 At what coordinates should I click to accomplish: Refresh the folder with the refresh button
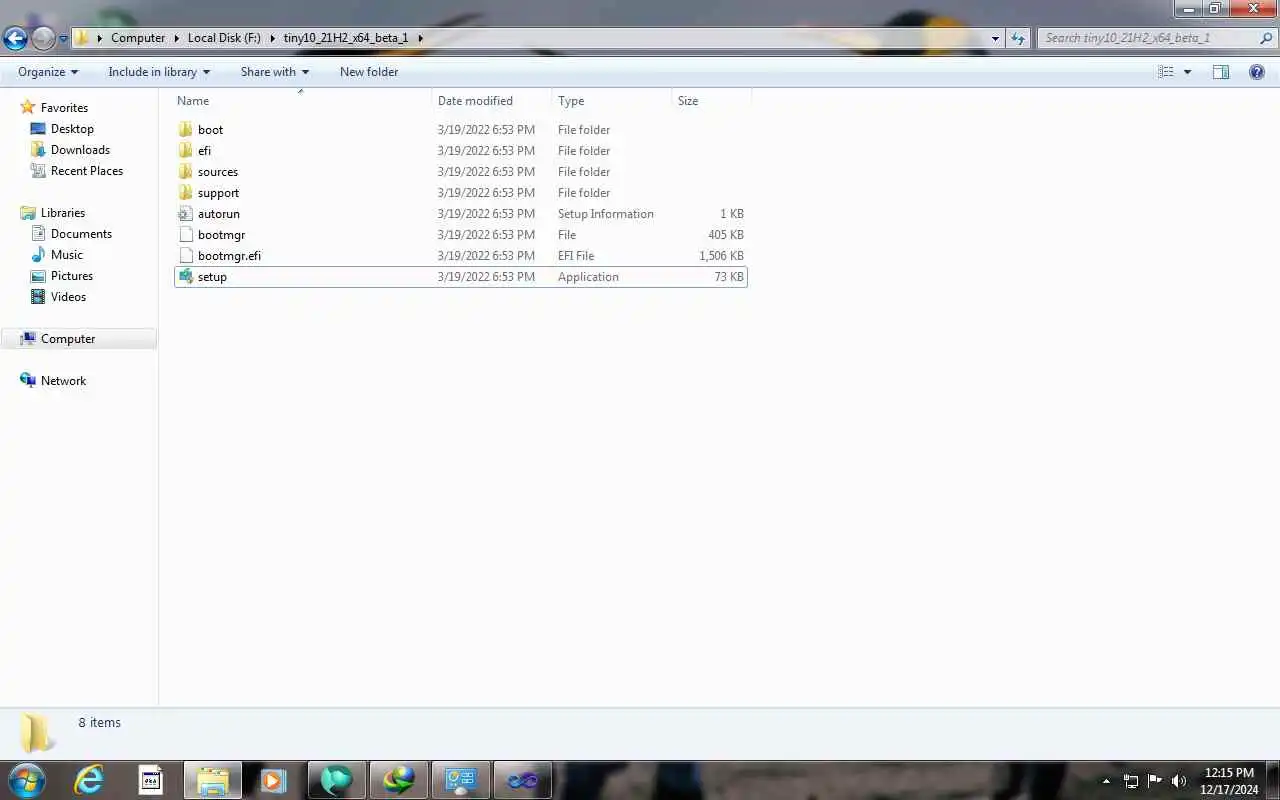(x=1018, y=38)
